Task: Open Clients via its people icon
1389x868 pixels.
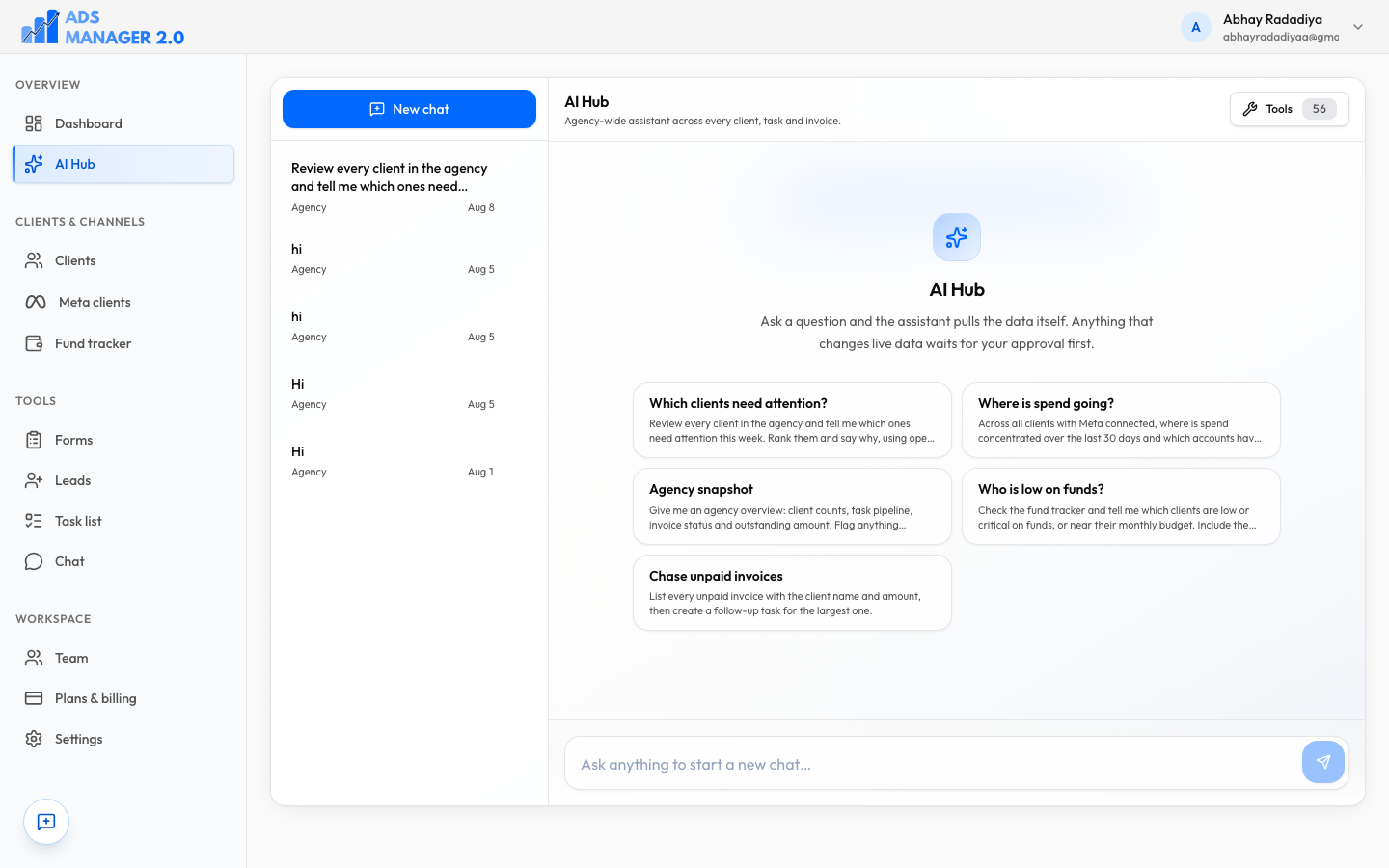Action: point(34,260)
